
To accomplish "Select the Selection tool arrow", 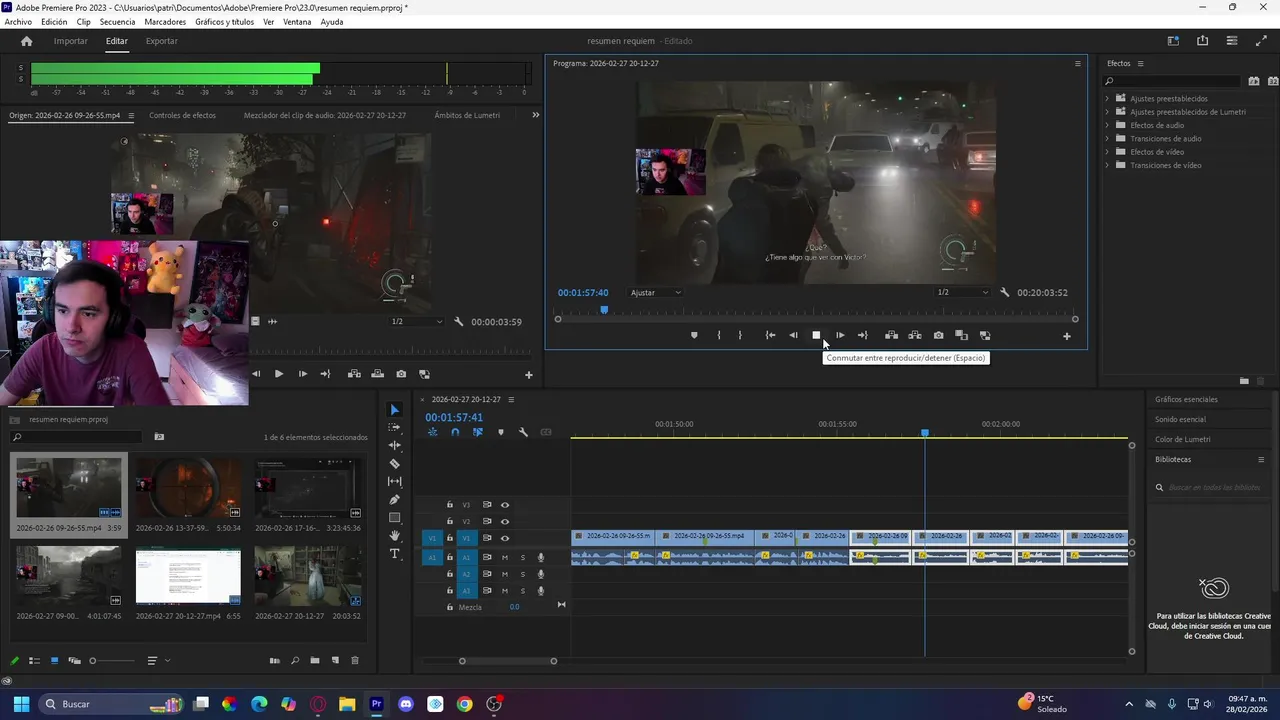I will point(395,410).
